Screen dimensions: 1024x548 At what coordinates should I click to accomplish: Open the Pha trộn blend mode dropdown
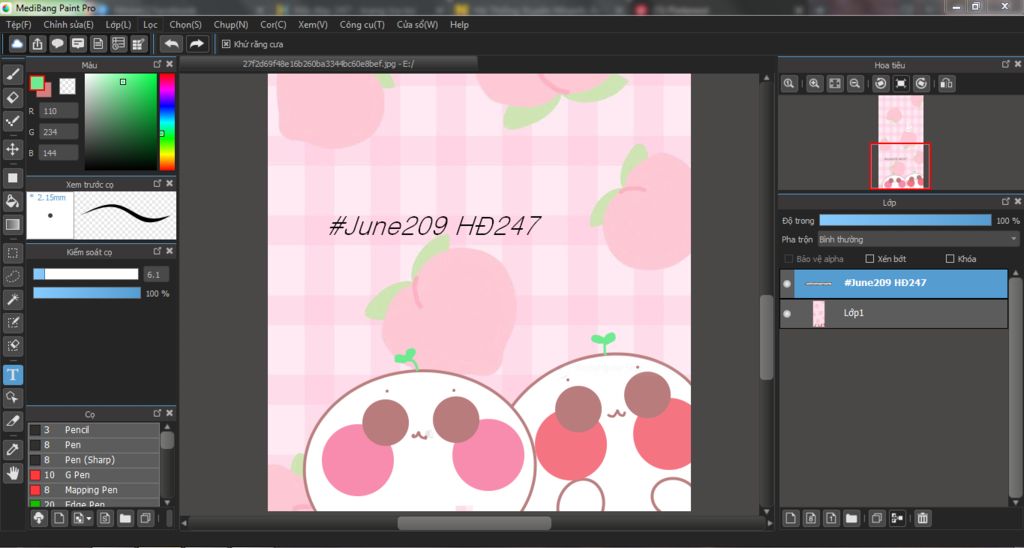(x=918, y=240)
